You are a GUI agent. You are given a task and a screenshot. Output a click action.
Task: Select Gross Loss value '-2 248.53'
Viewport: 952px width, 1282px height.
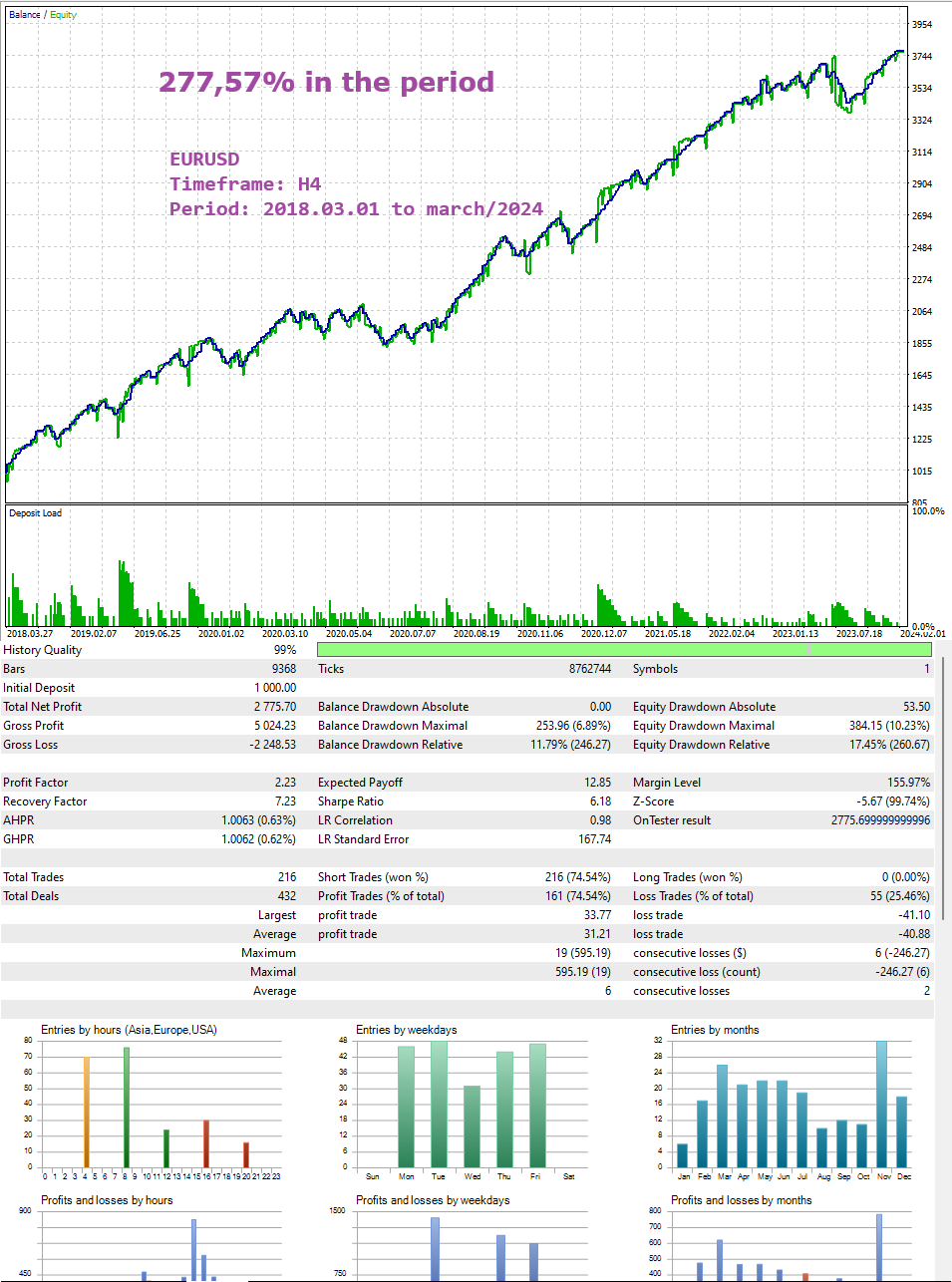click(273, 745)
